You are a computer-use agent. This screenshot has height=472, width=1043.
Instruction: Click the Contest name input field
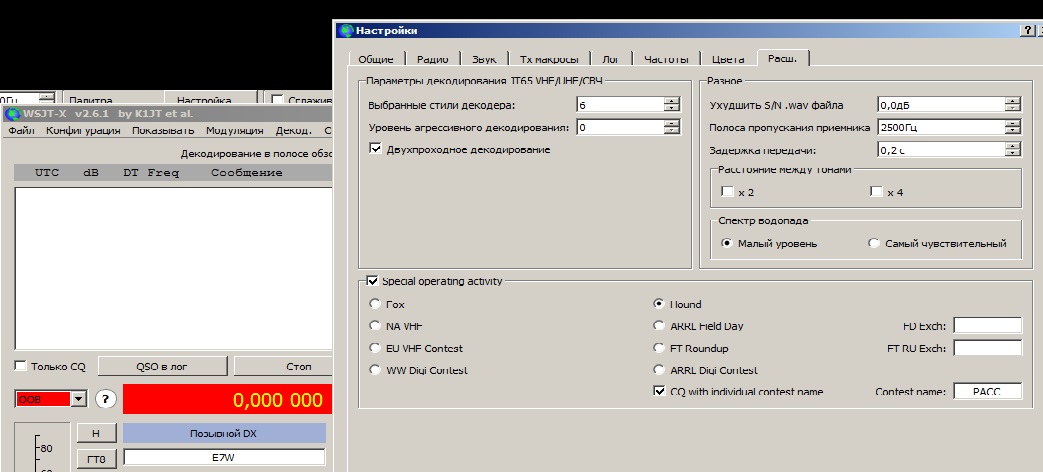pos(987,391)
